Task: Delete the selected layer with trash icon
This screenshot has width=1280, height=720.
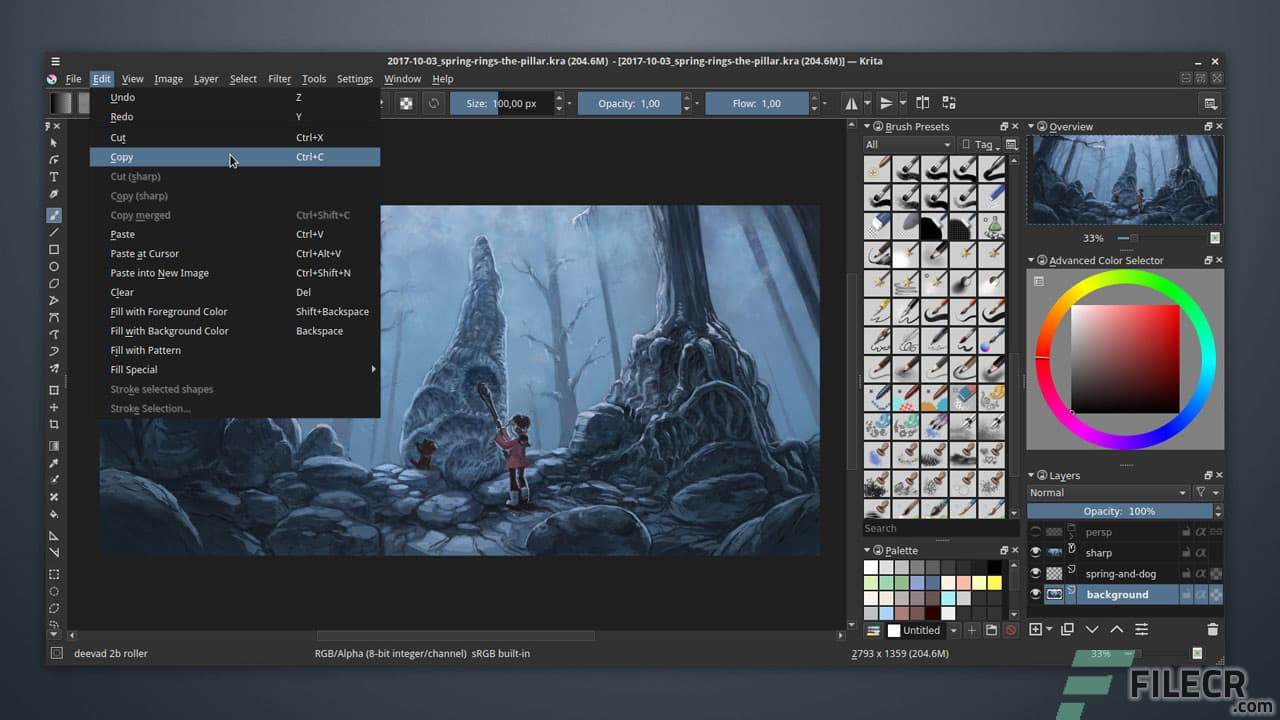Action: click(1212, 628)
